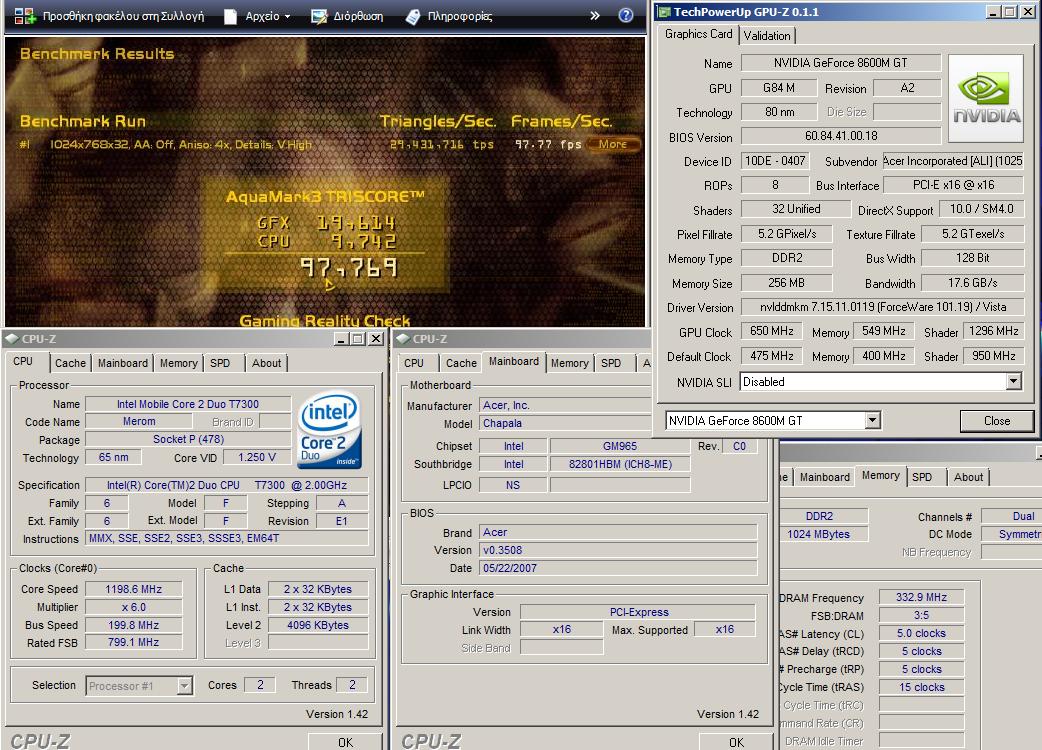Click the GPU name field NVIDIA GeForce 8600M GT
The width and height of the screenshot is (1042, 750).
[x=841, y=62]
